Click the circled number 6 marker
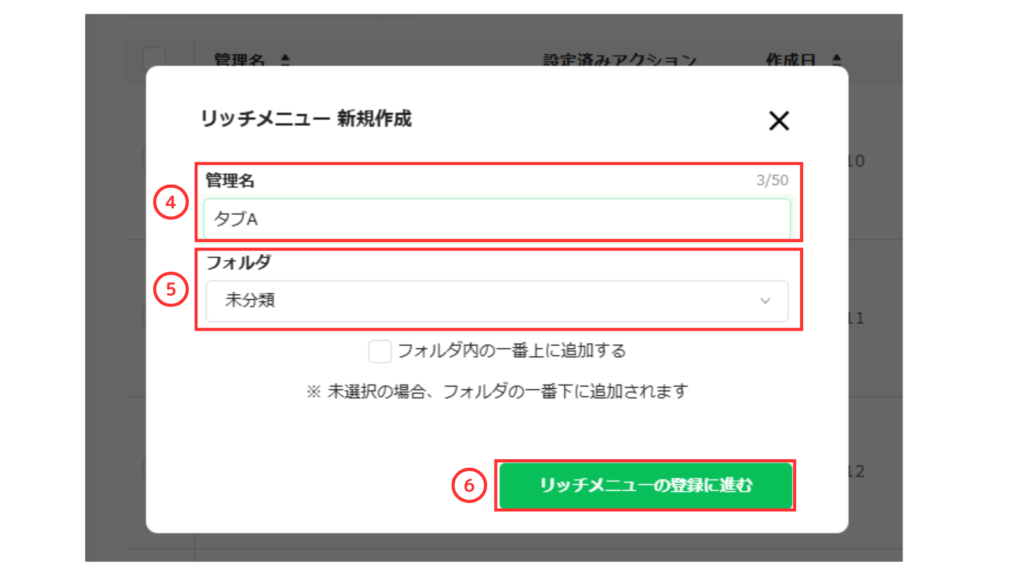 [468, 486]
